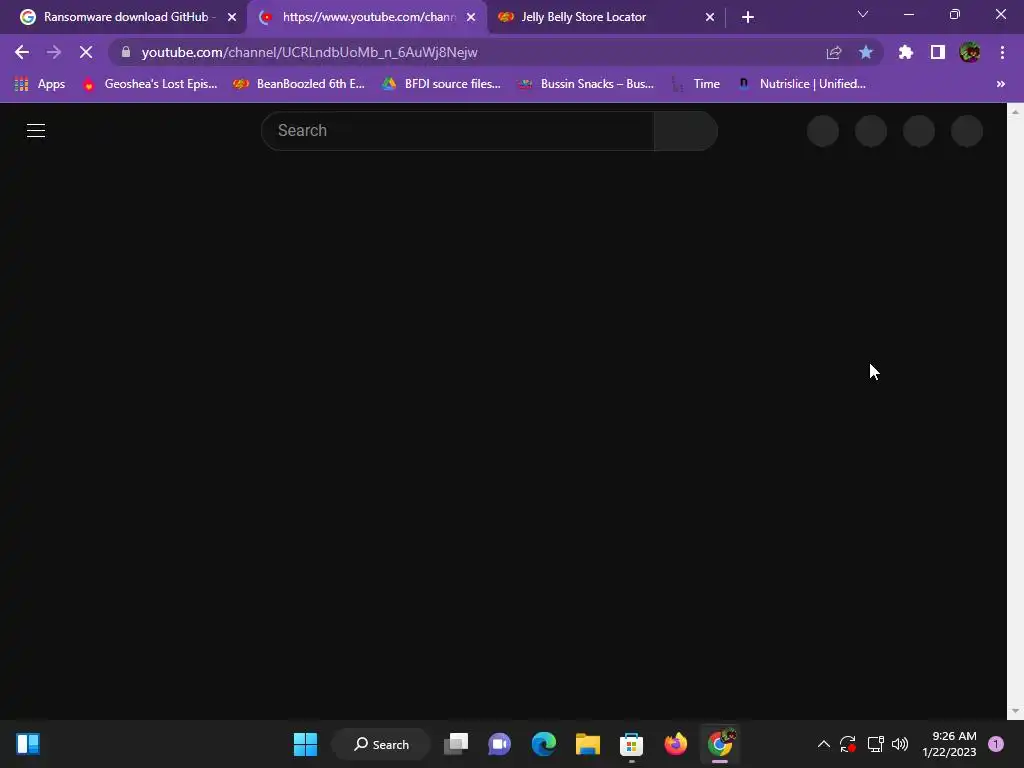Viewport: 1024px width, 768px height.
Task: Close the Jelly Belly Store Locator tab
Action: [x=710, y=17]
